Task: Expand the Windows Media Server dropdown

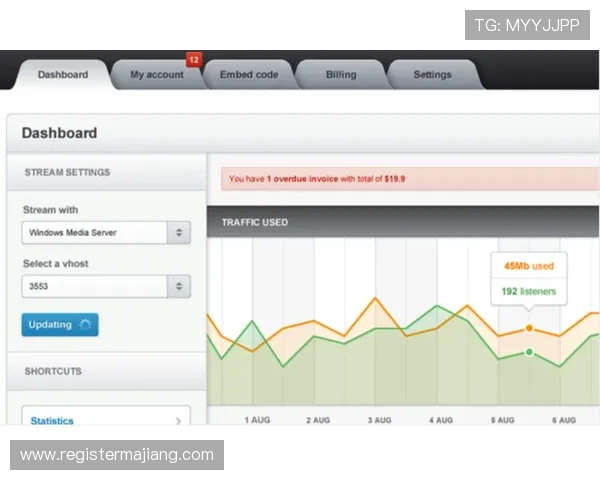Action: pyautogui.click(x=95, y=233)
